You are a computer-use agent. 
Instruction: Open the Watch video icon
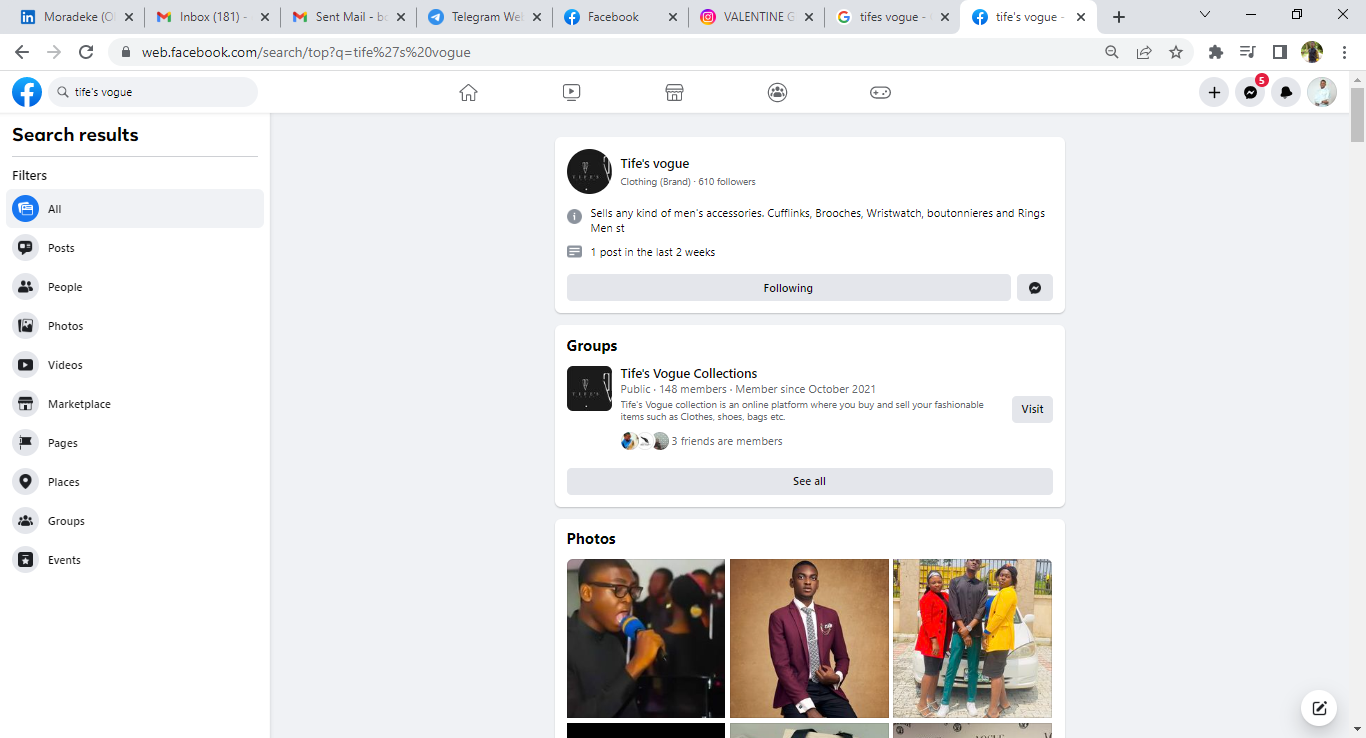tap(571, 92)
